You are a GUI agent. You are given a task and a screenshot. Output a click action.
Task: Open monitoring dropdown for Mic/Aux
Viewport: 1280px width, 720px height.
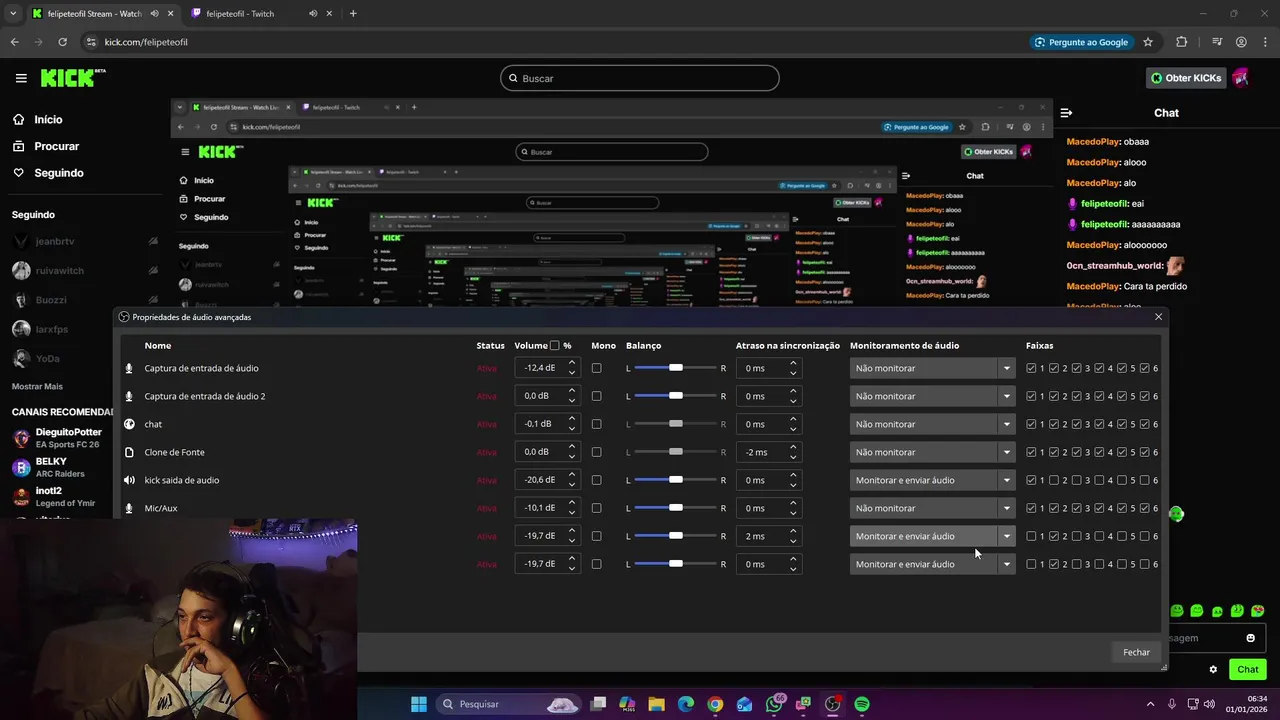click(x=932, y=508)
